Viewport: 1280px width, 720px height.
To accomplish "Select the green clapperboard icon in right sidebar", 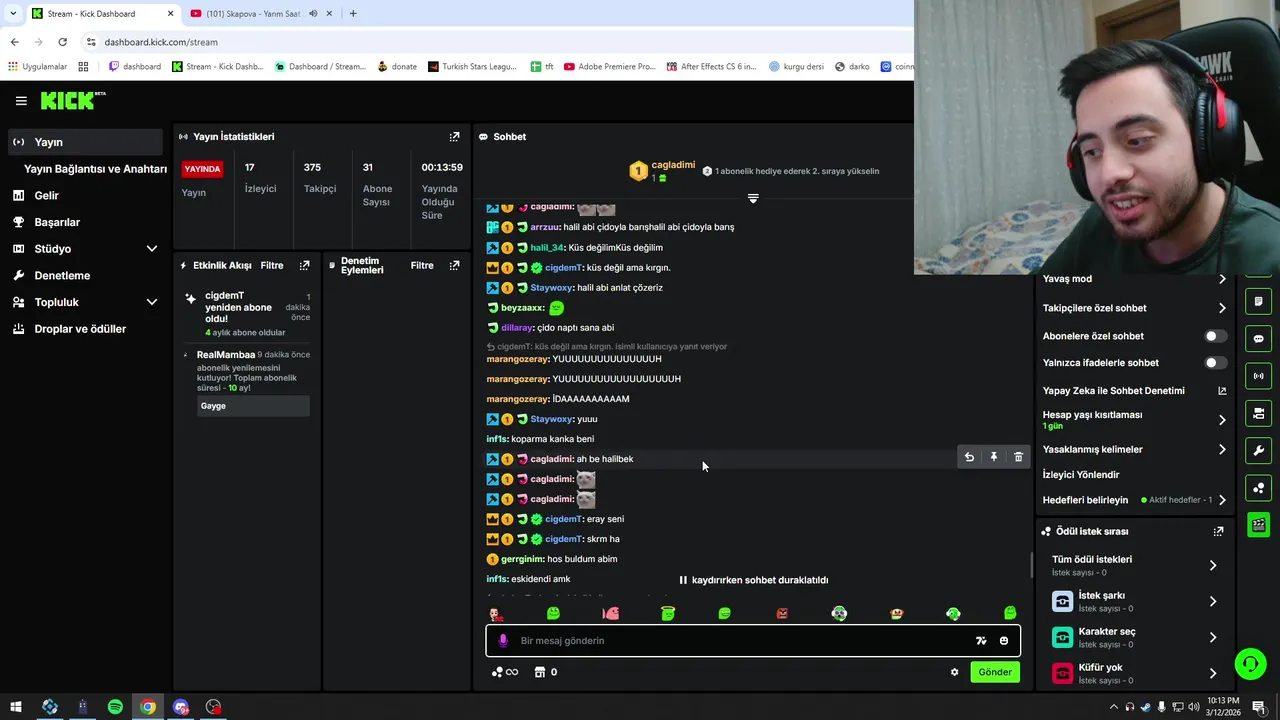I will coord(1259,525).
